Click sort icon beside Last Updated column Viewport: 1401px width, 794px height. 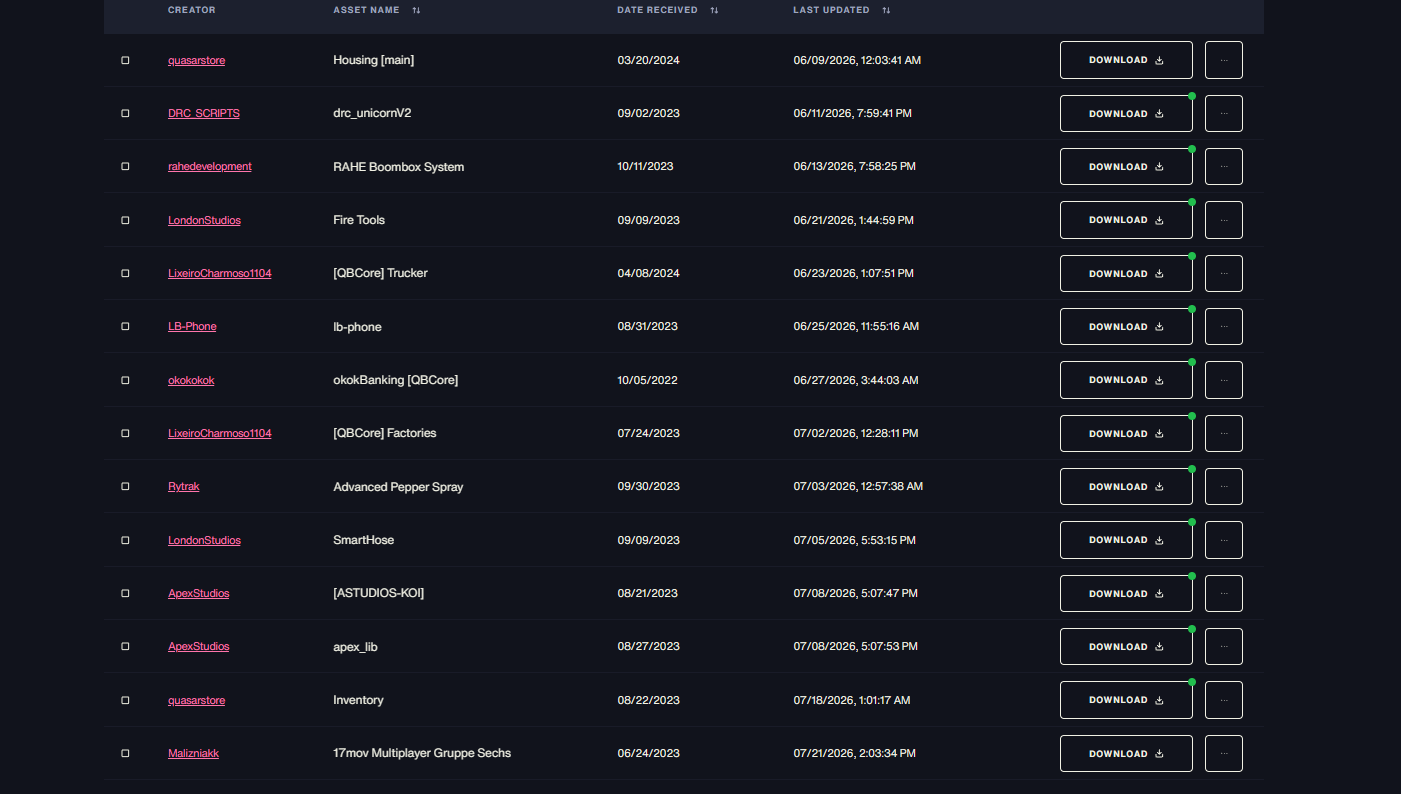coord(886,10)
